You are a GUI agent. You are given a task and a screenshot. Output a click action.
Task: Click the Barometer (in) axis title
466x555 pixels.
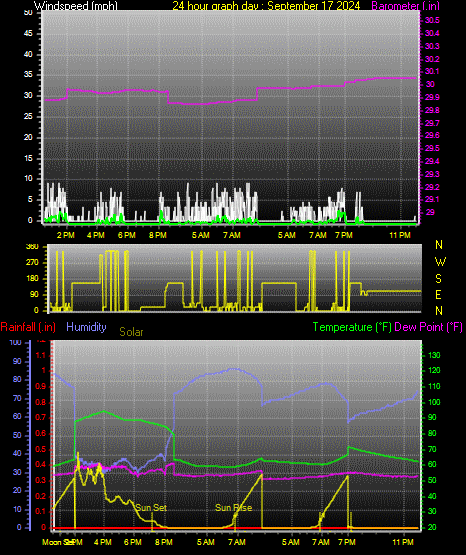[406, 6]
